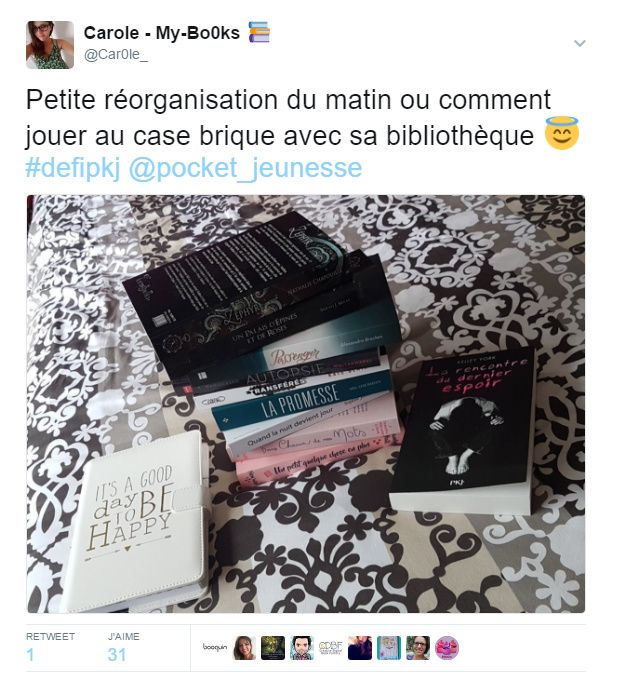Open the teal-bordered drawing liker avatar
The height and width of the screenshot is (679, 623).
coord(389,647)
